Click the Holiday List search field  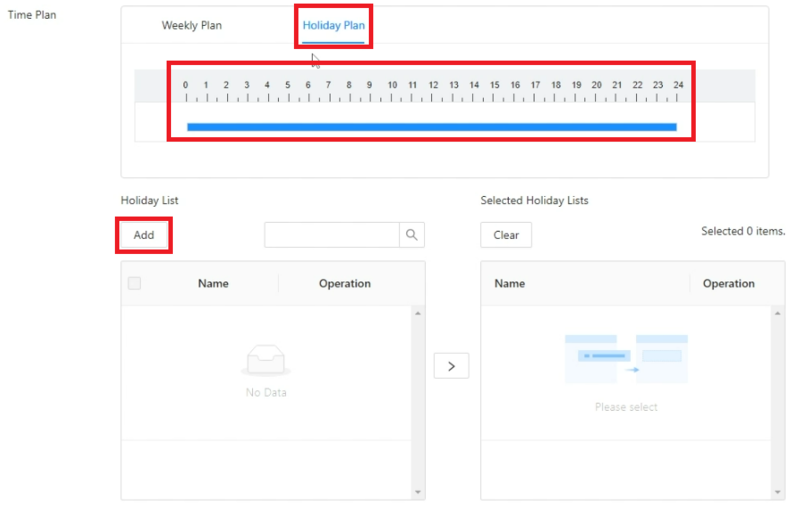coord(332,235)
